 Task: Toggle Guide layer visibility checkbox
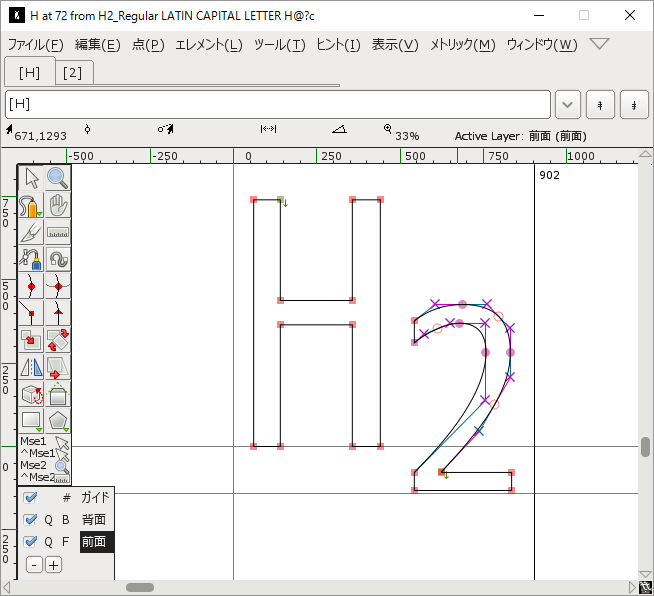coord(30,497)
